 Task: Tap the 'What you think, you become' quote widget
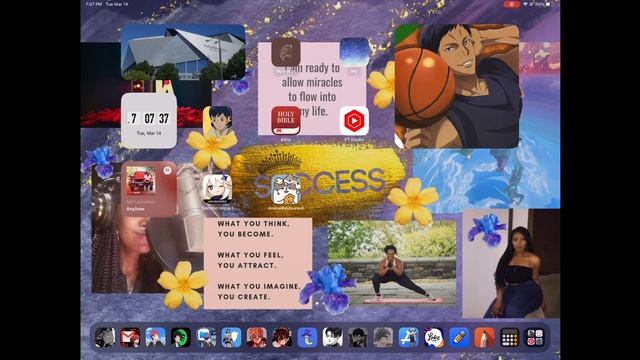tap(258, 263)
